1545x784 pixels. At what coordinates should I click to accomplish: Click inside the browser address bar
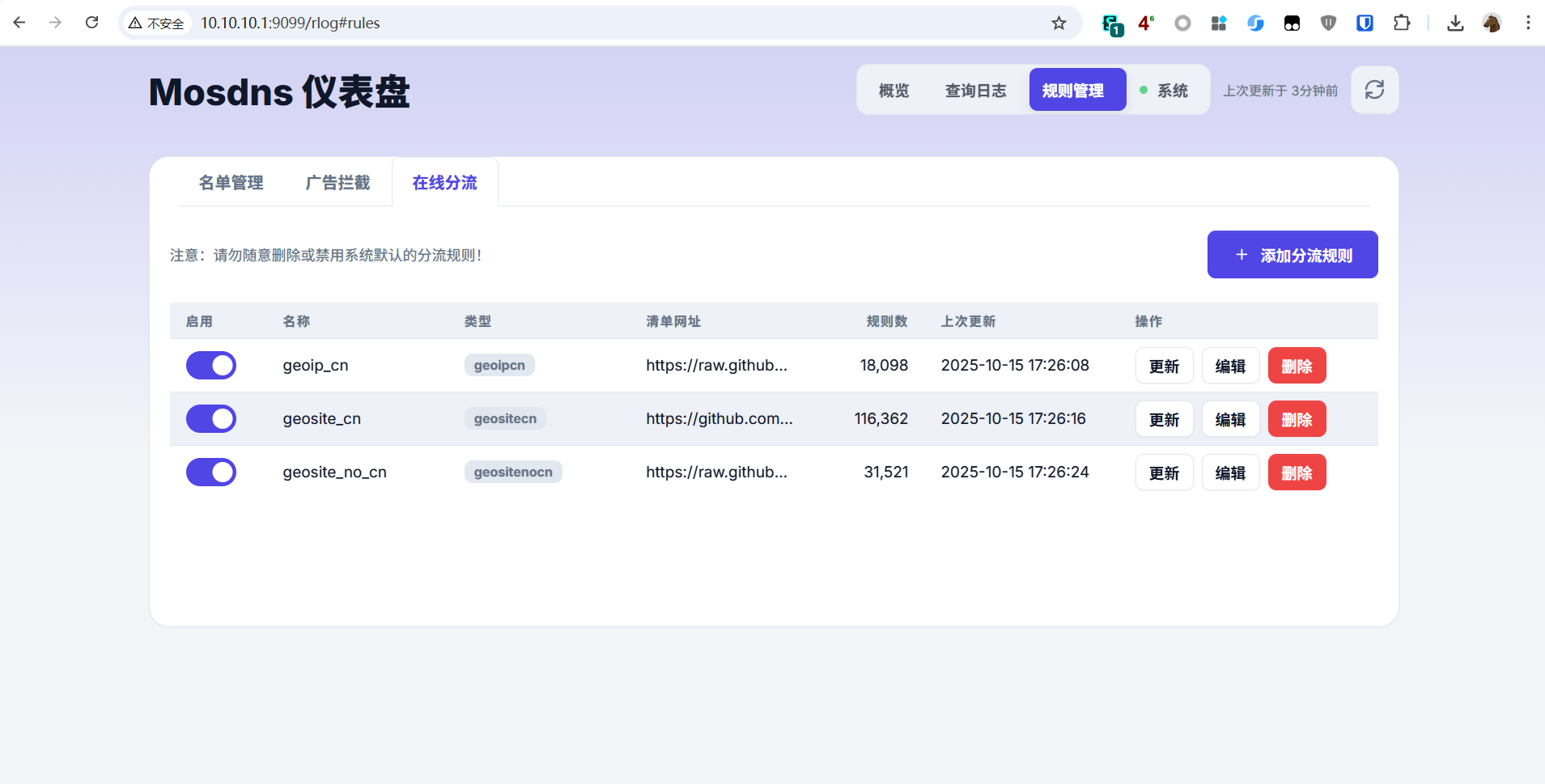pos(486,23)
